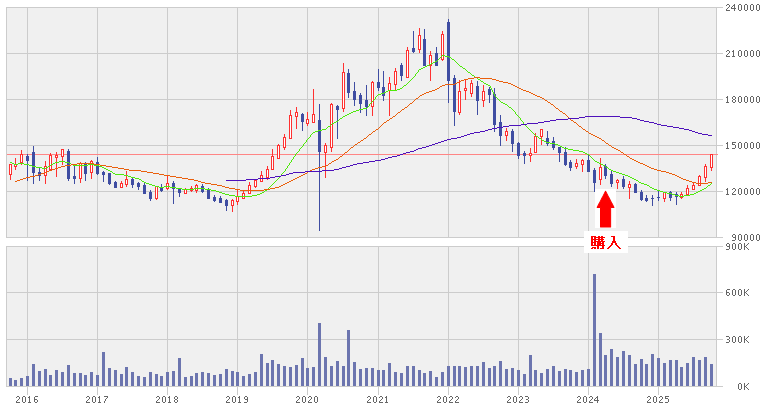Click the horizontal red current price line

(x=200, y=155)
